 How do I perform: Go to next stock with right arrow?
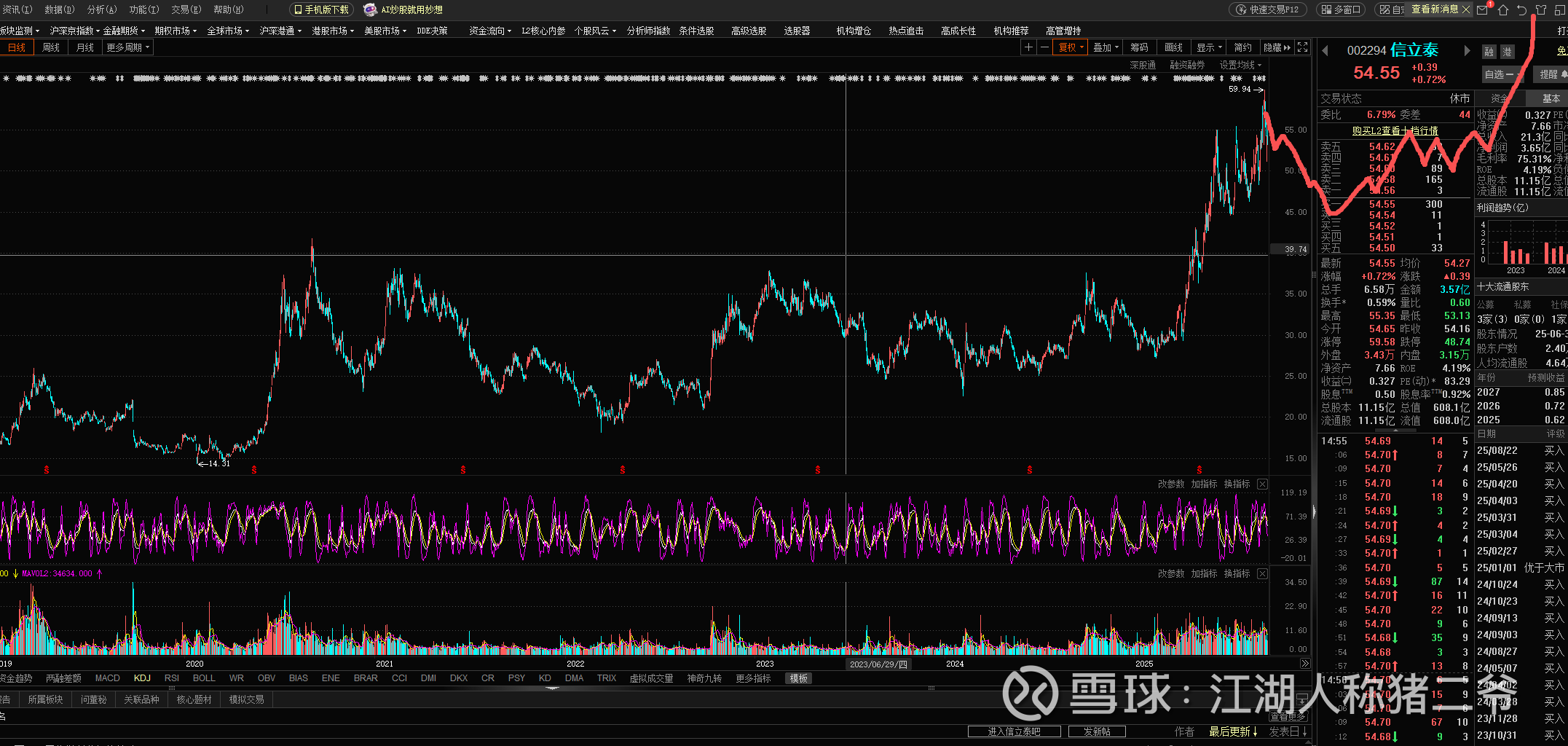pyautogui.click(x=1467, y=50)
